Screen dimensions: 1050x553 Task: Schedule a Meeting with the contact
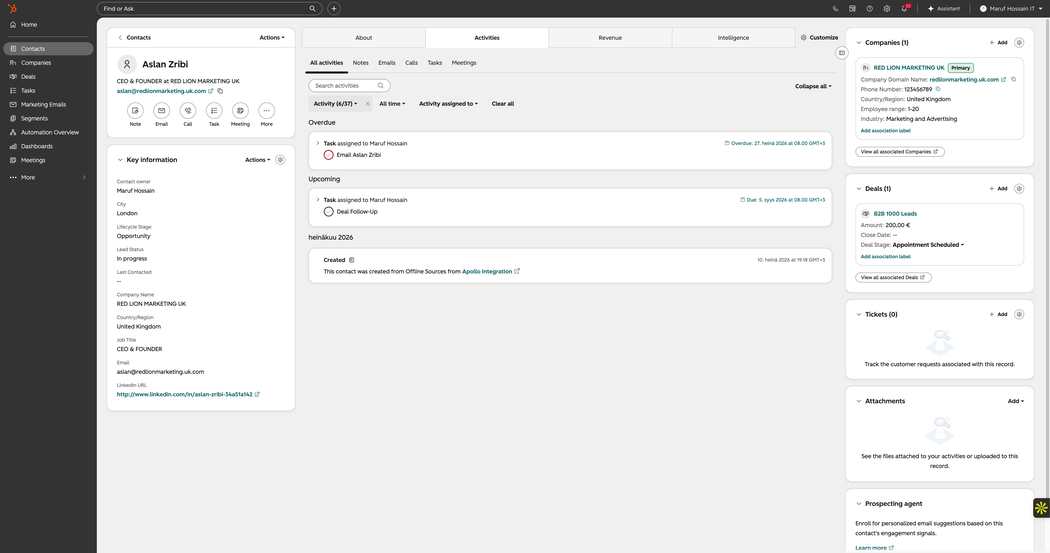tap(240, 110)
